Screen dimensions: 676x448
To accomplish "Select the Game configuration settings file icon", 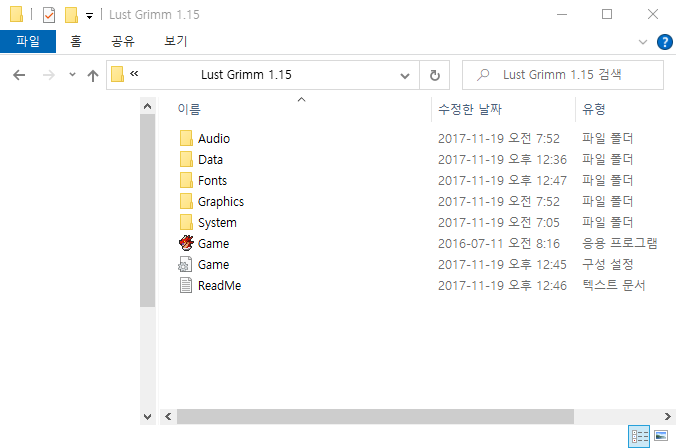I will click(x=185, y=265).
